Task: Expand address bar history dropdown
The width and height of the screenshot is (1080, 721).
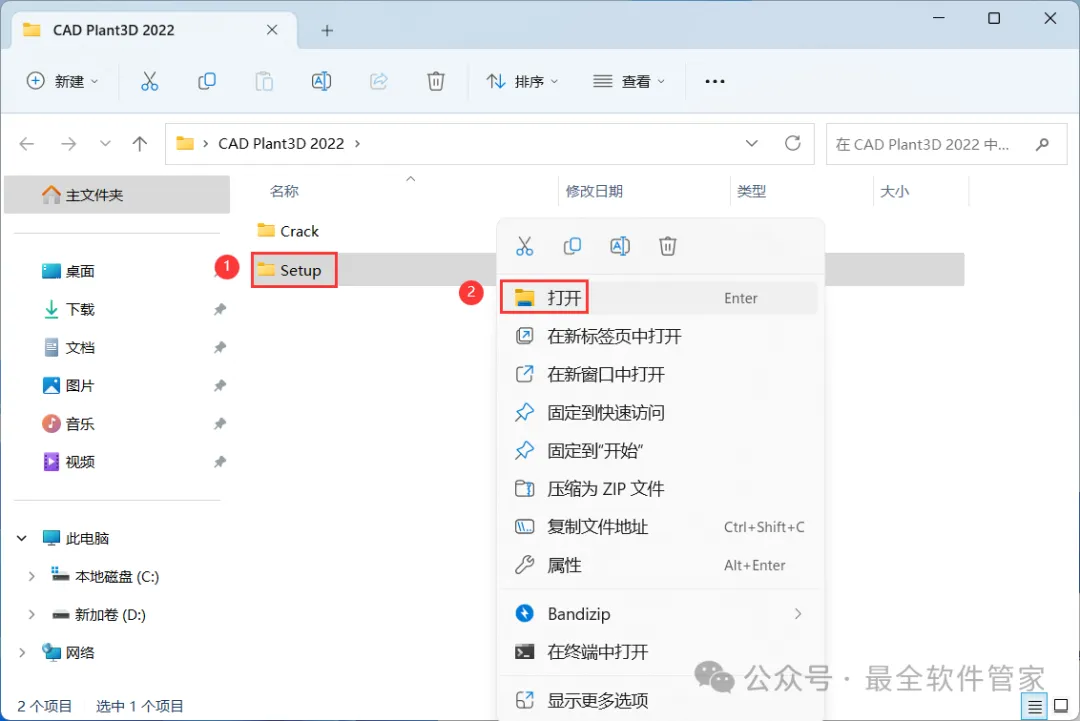Action: click(x=751, y=143)
